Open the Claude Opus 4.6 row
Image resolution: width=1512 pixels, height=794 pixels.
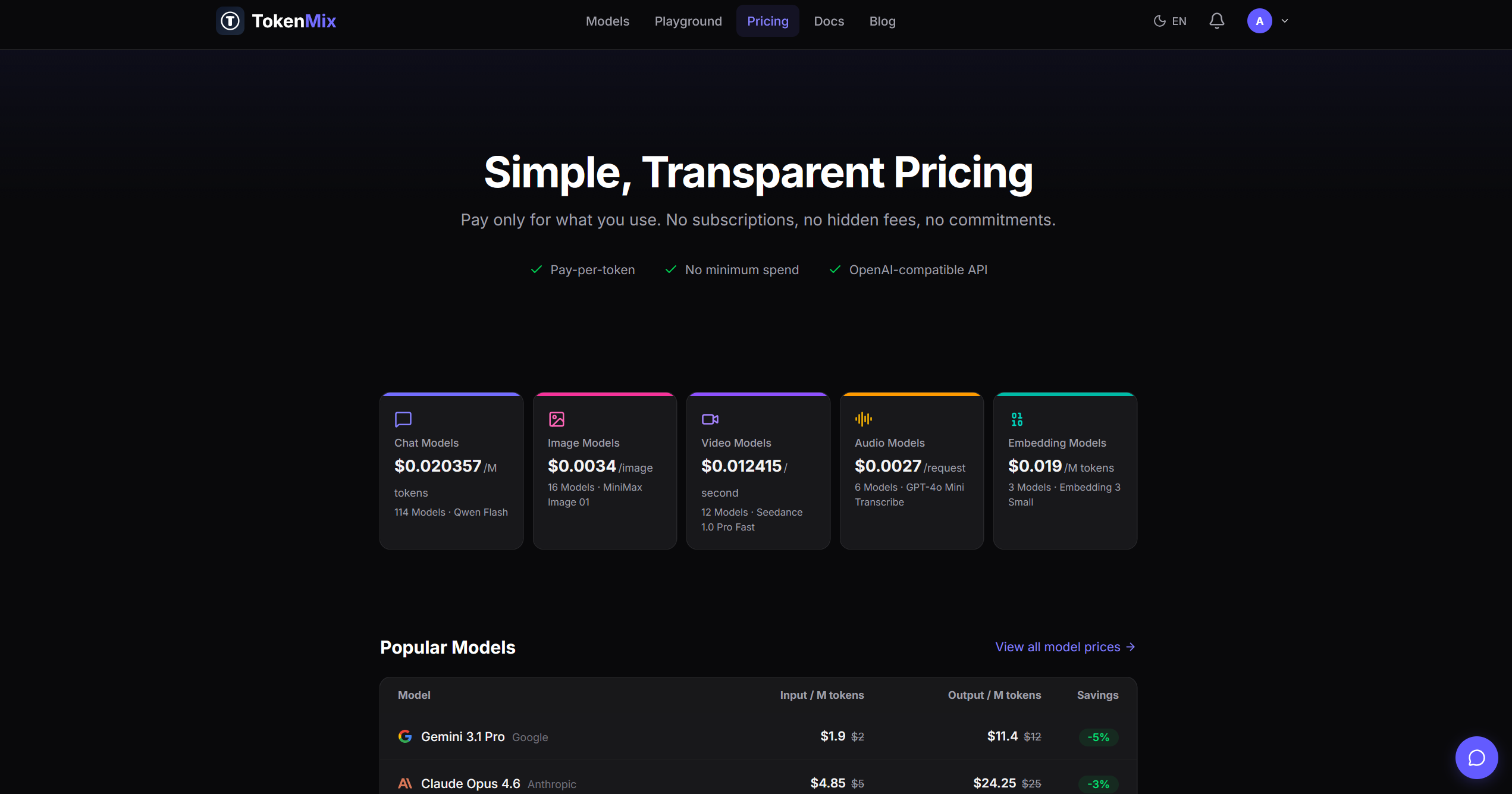coord(470,784)
